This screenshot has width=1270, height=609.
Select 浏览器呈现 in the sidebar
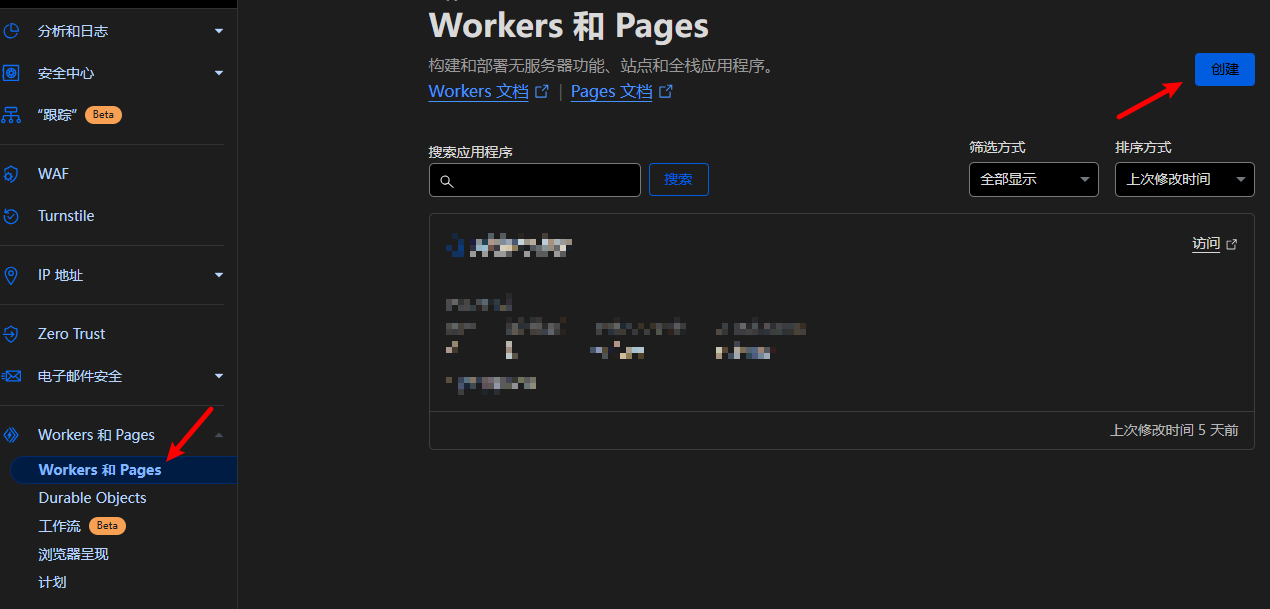tap(73, 554)
